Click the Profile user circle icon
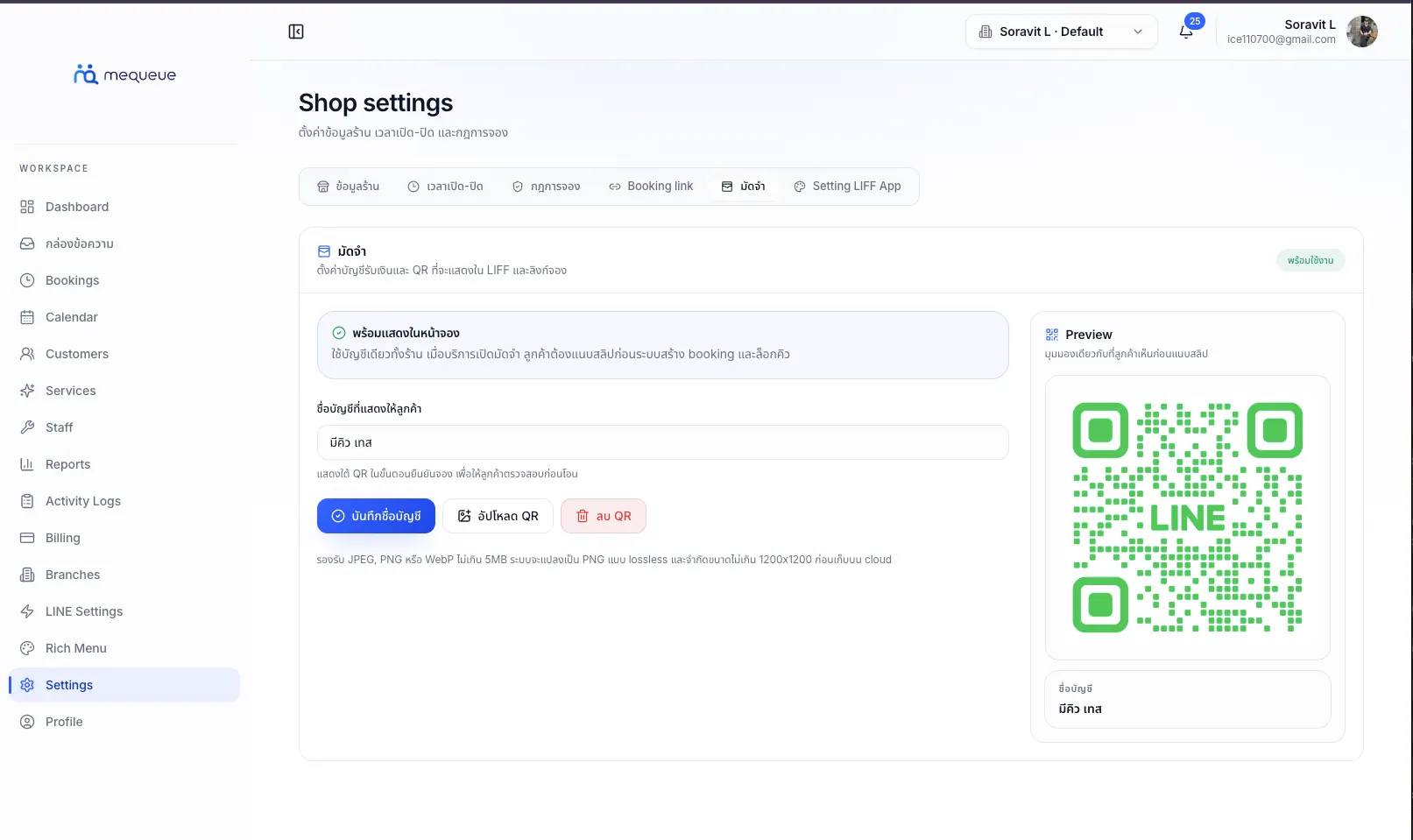This screenshot has width=1413, height=840. [x=27, y=722]
